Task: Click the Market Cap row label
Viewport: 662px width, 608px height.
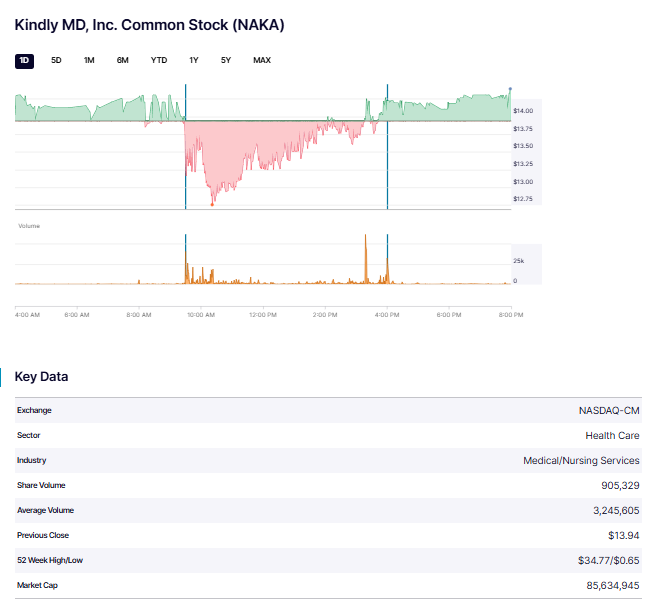Action: coord(37,585)
